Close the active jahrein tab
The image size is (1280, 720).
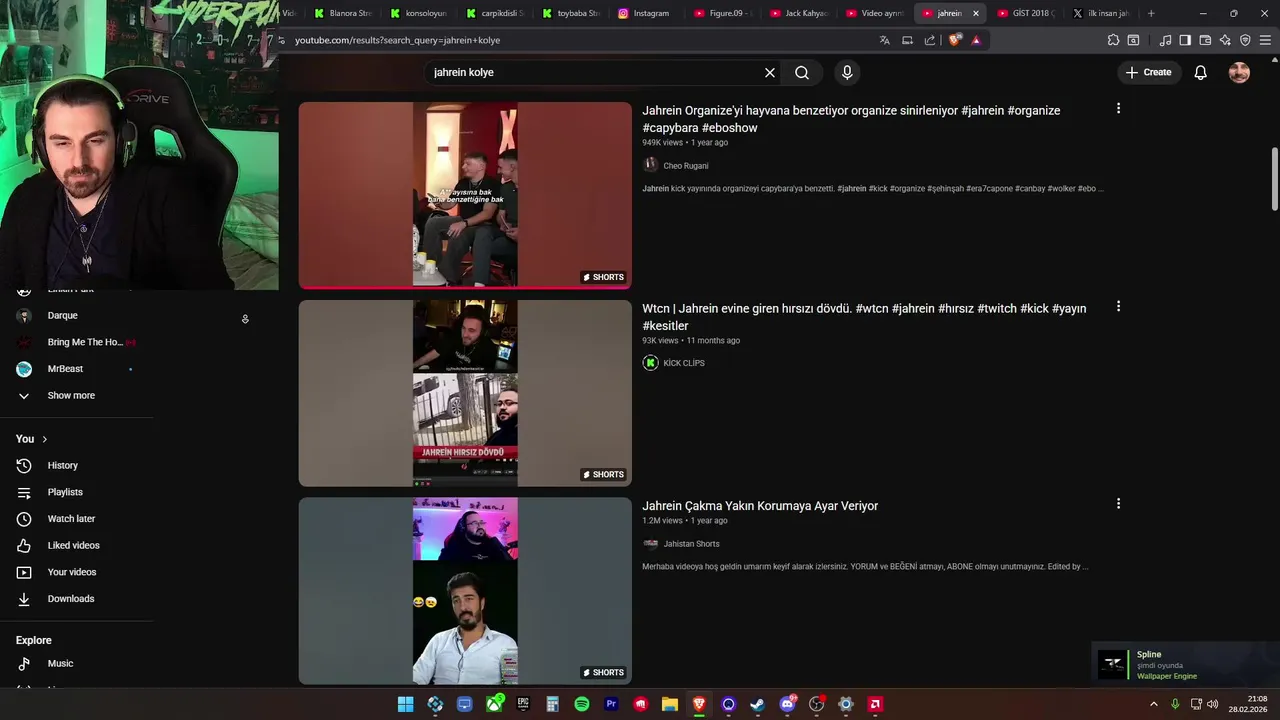coord(976,13)
